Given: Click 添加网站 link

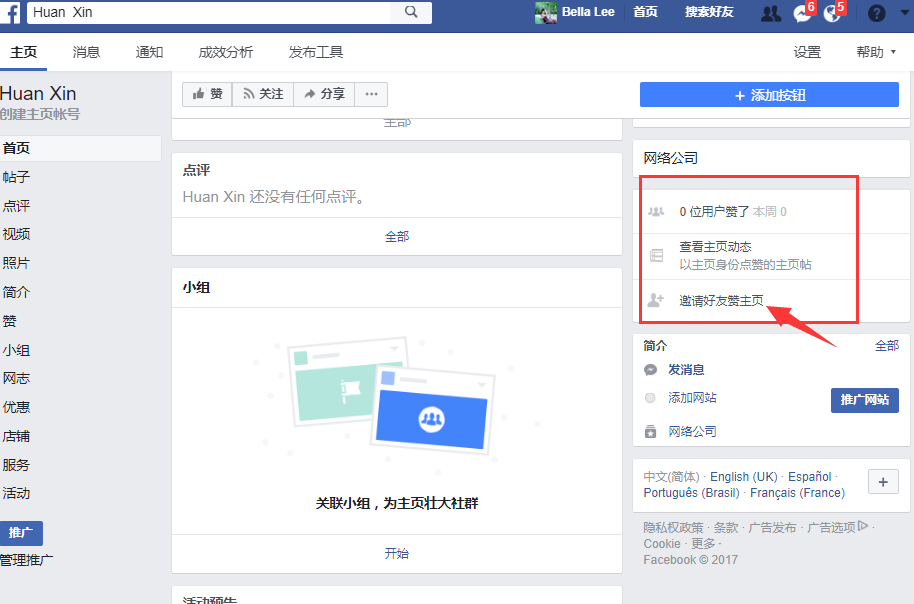Looking at the screenshot, I should (692, 398).
